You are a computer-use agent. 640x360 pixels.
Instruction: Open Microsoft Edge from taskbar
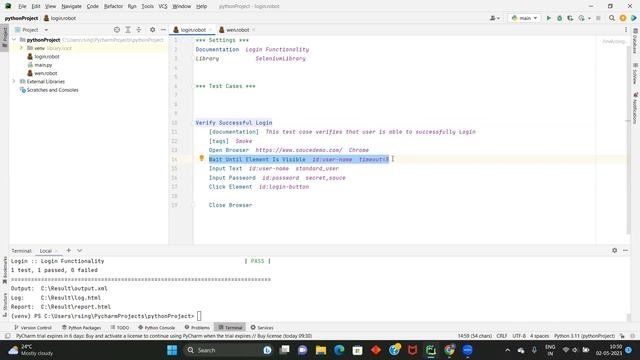point(339,350)
